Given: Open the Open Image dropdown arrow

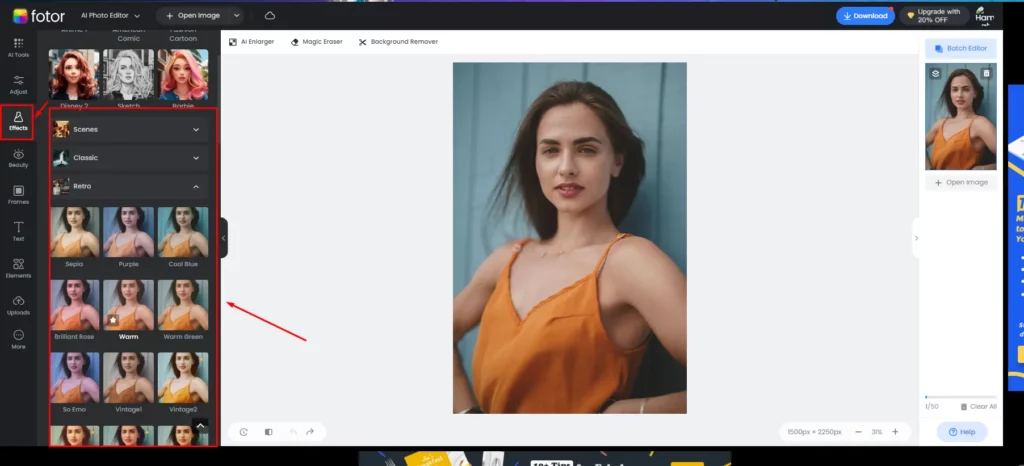Looking at the screenshot, I should (236, 16).
